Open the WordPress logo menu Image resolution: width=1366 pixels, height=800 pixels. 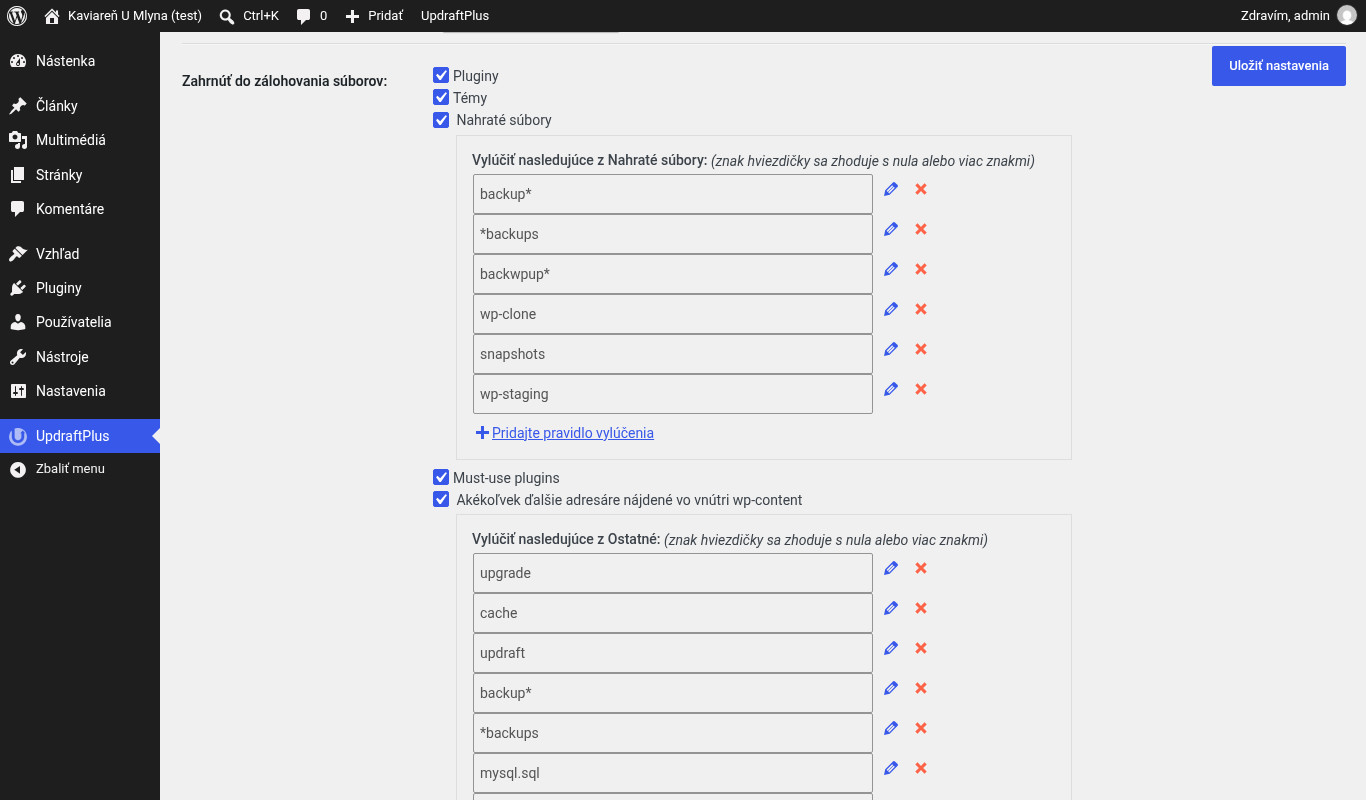pyautogui.click(x=17, y=16)
